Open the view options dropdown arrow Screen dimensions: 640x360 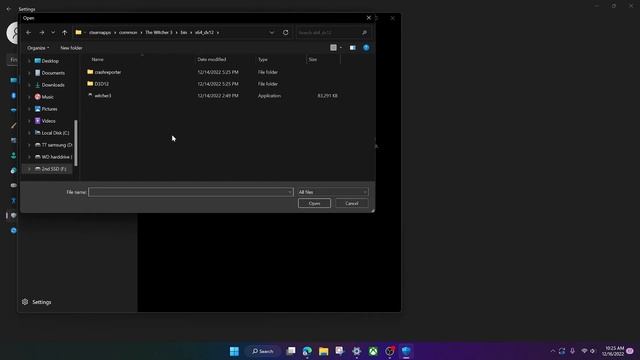point(341,48)
